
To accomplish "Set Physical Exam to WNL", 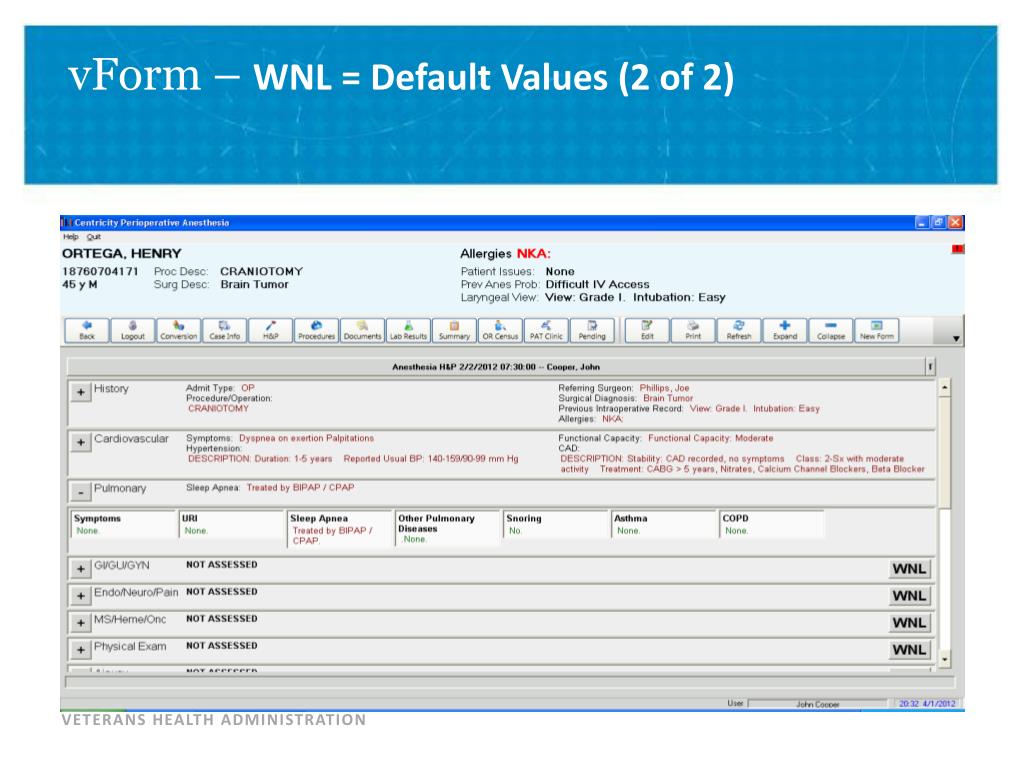I will pyautogui.click(x=909, y=650).
